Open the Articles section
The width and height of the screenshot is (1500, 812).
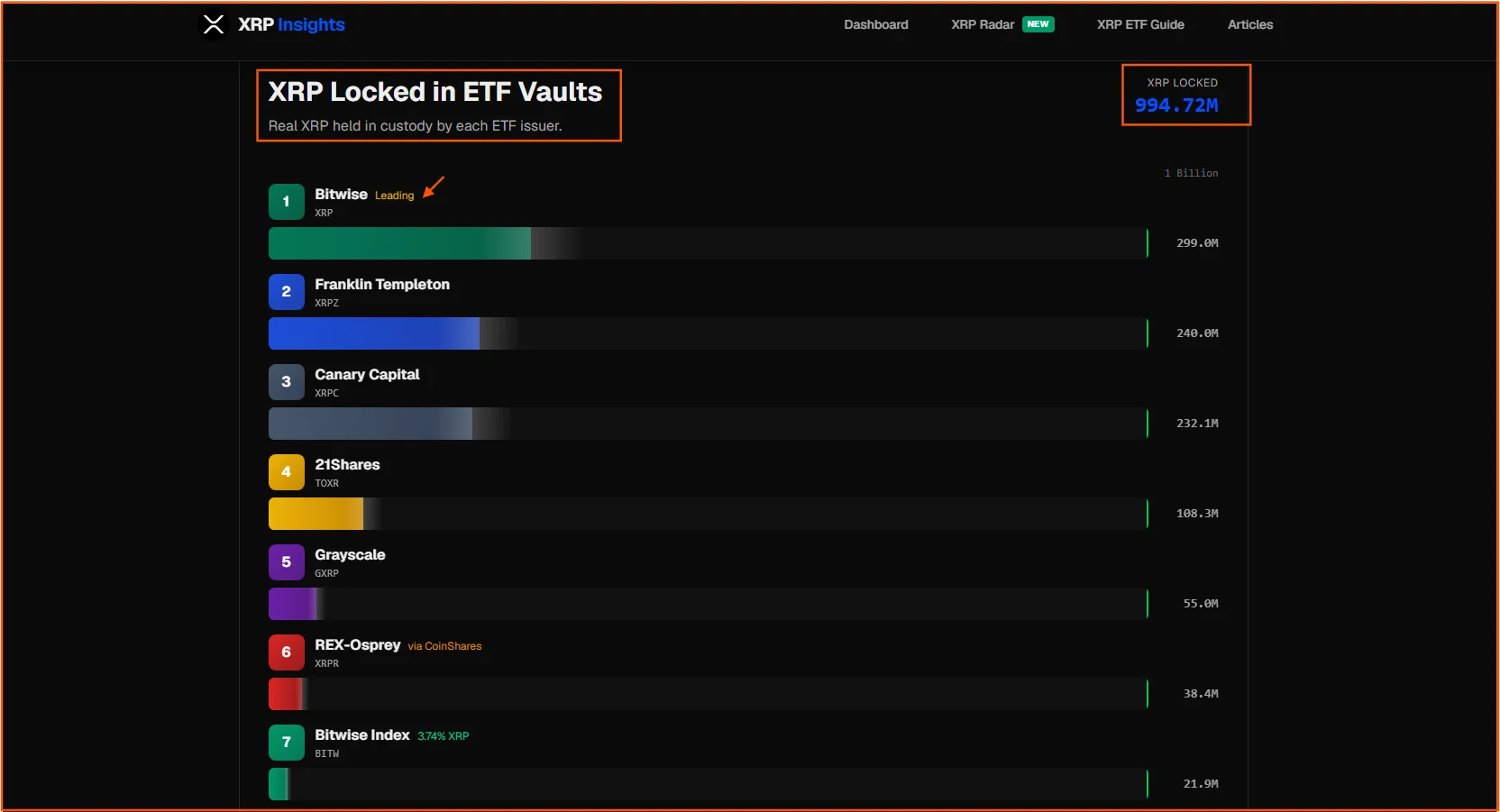point(1250,24)
